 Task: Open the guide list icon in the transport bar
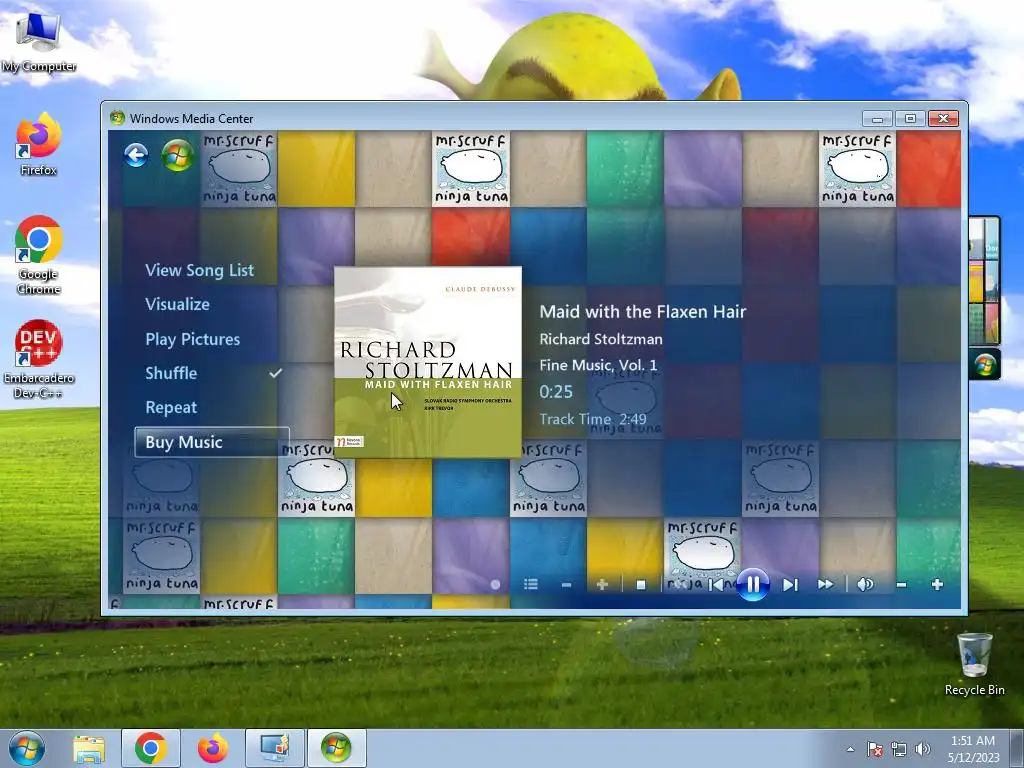pos(531,584)
